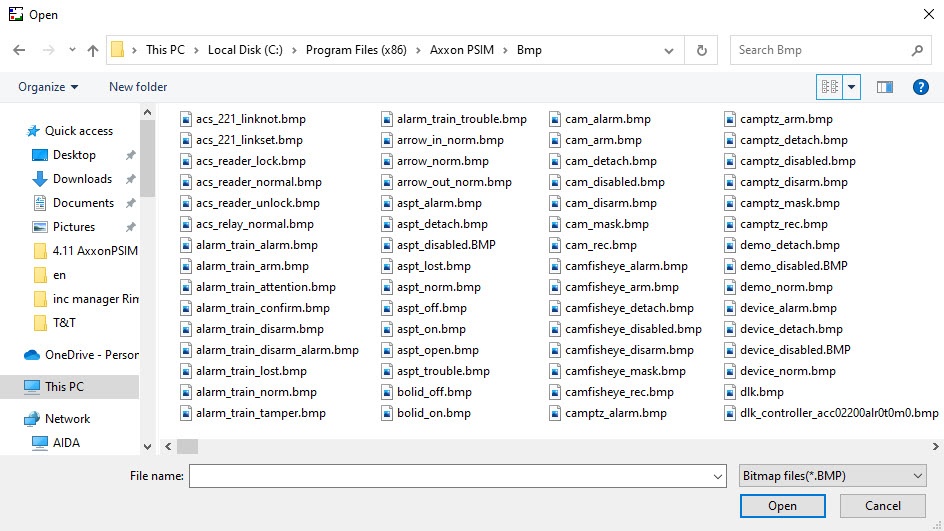Select This PC in navigation pane
This screenshot has width=944, height=531.
click(x=64, y=387)
